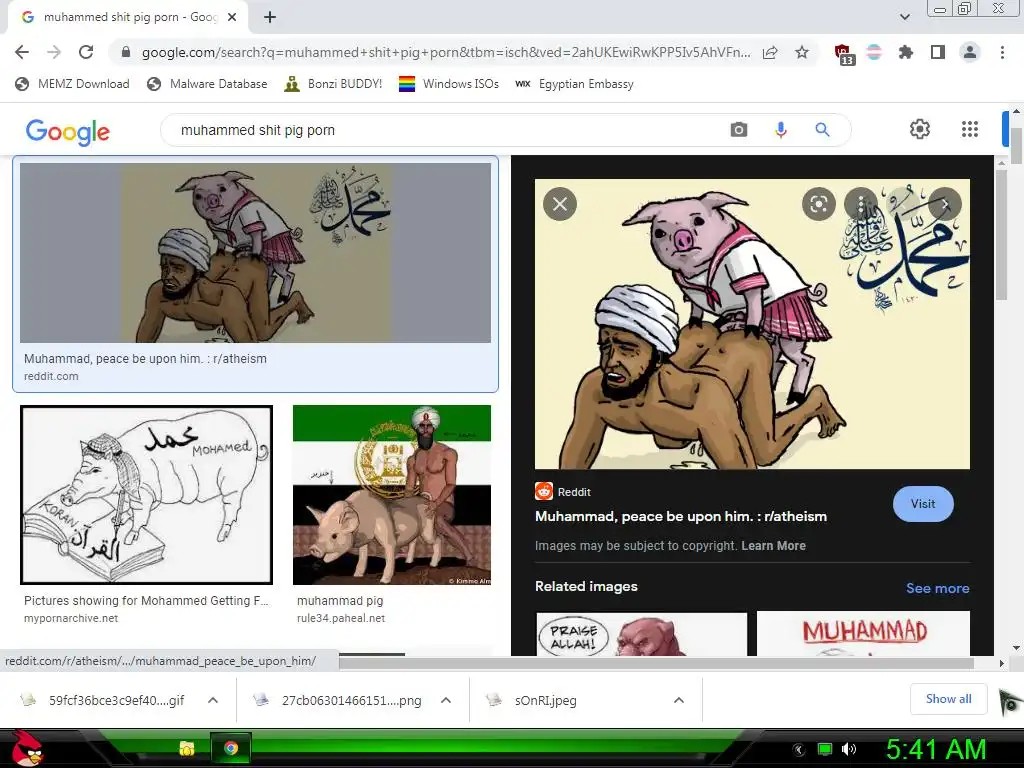Click the page vertical scrollbar thumb
This screenshot has height=768, width=1024.
click(1016, 145)
